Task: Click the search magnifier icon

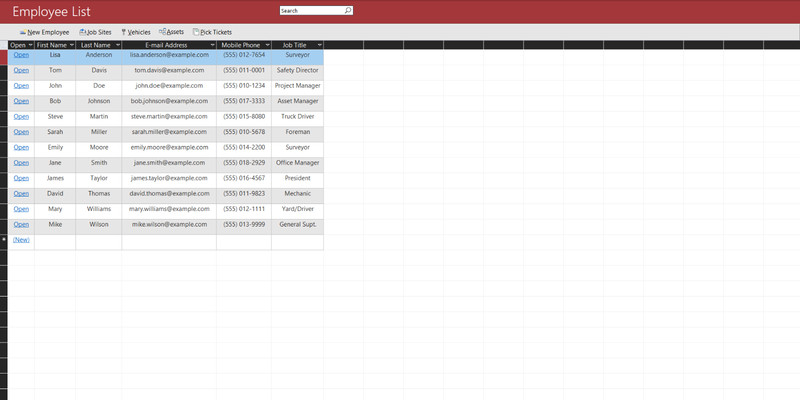Action: pyautogui.click(x=347, y=10)
